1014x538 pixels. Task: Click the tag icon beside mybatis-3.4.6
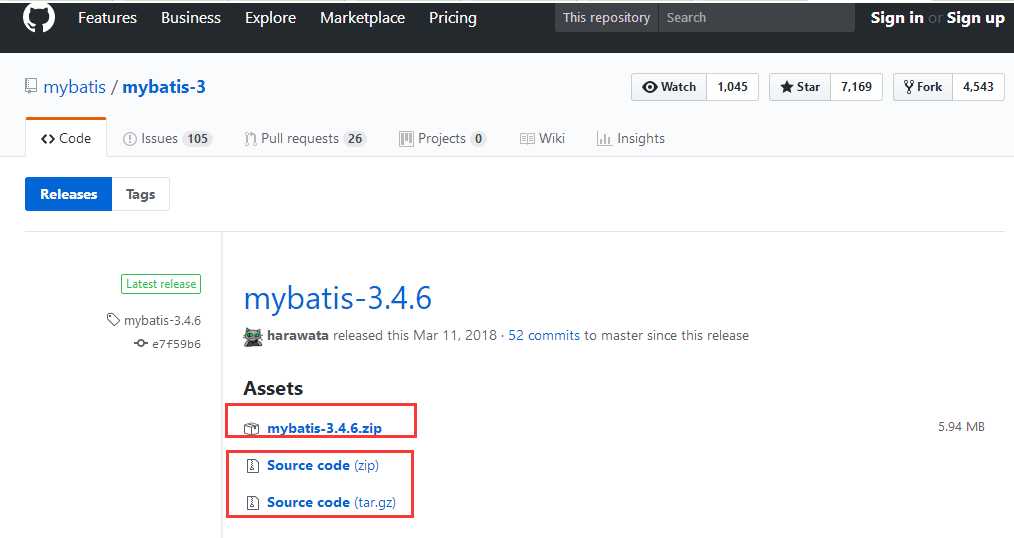(x=113, y=319)
